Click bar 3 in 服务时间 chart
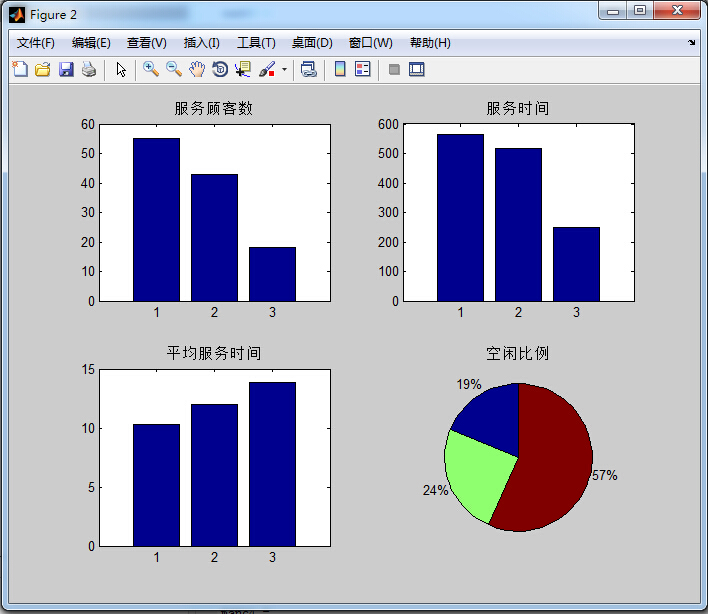Screen dimensions: 708x614 (577, 264)
